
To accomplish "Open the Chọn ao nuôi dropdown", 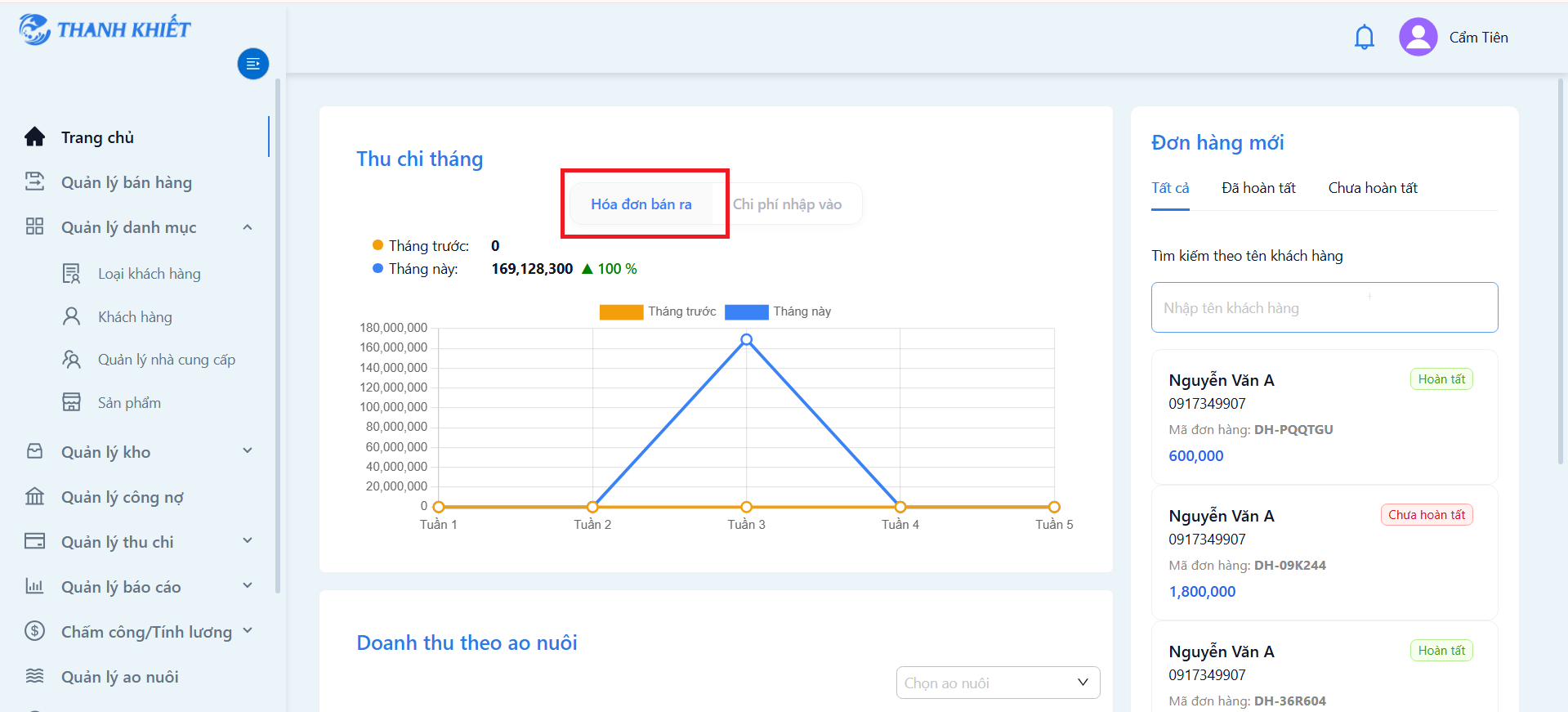I will pos(998,683).
